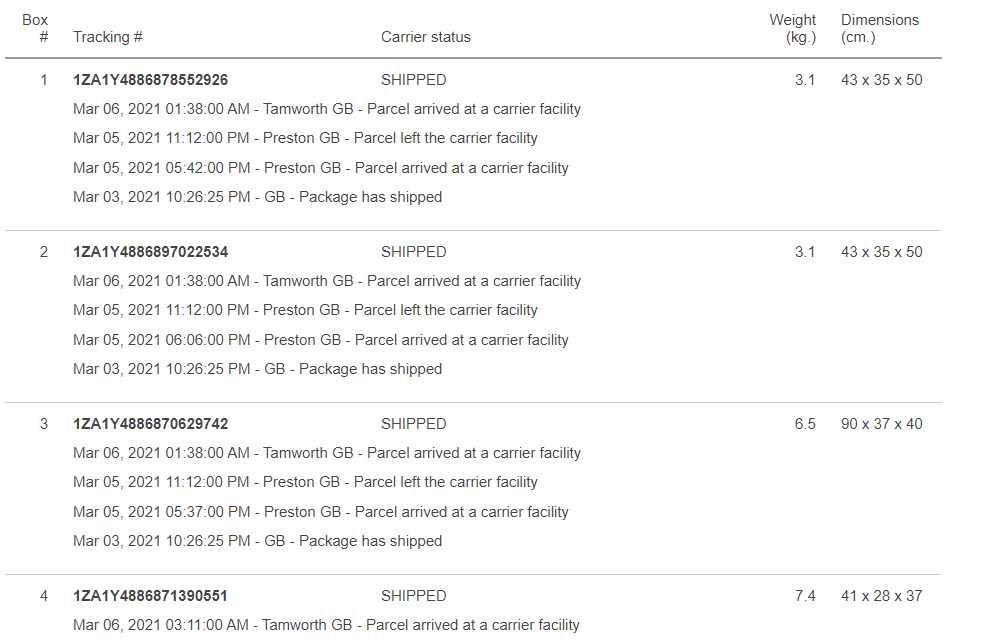Click the Weight (kg.) column header
The image size is (984, 643).
tap(793, 28)
